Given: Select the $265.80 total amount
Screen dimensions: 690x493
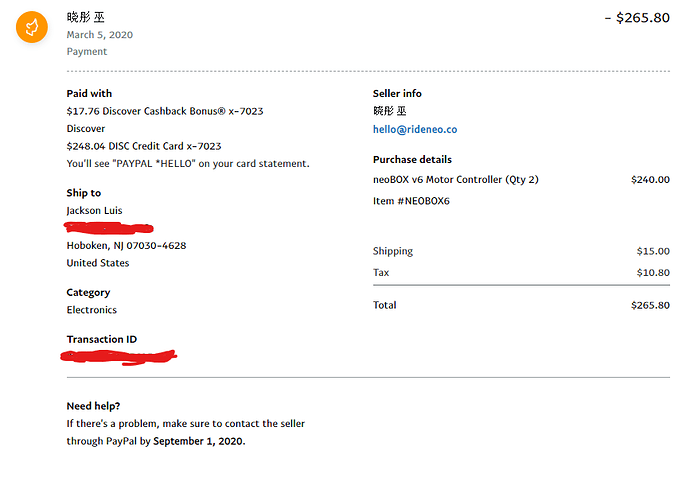Looking at the screenshot, I should (650, 305).
